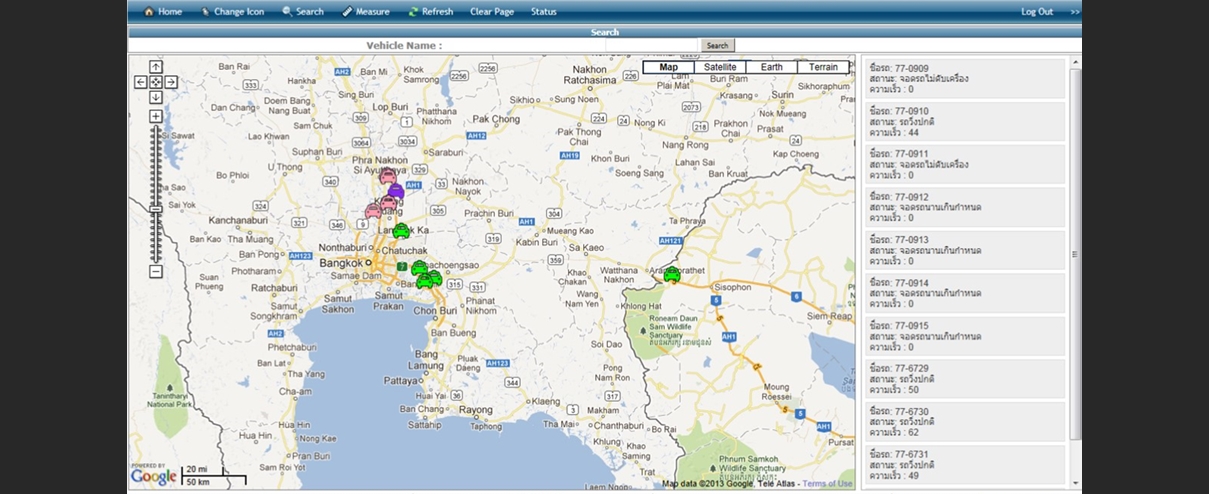Zoom in with the map plus button
1209x494 pixels.
coord(156,116)
